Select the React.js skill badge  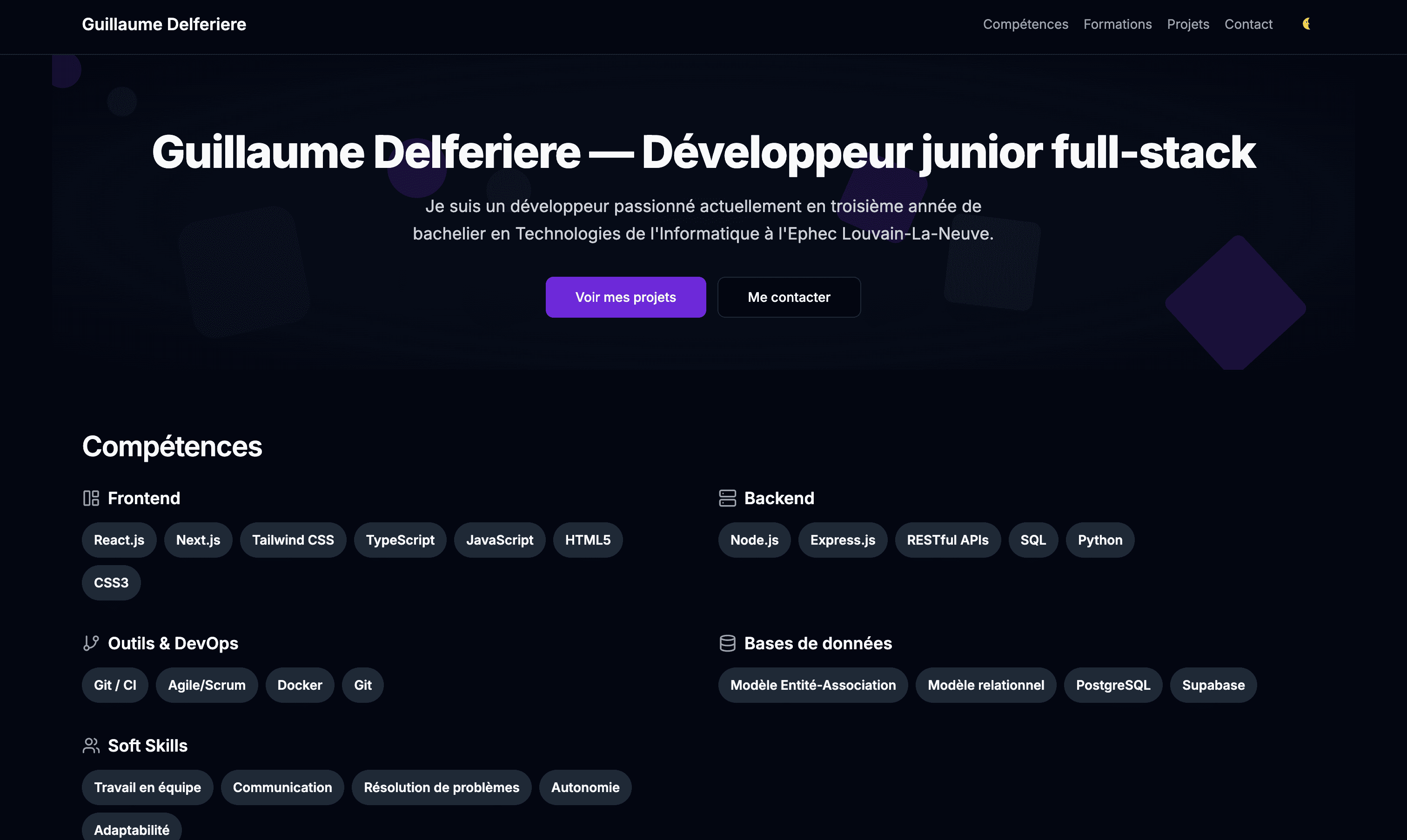point(118,540)
